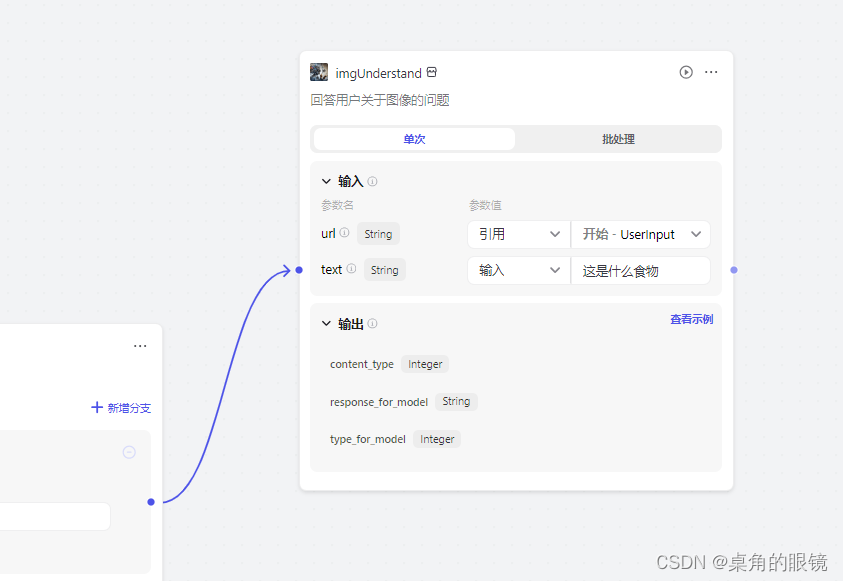Viewport: 843px width, 581px height.
Task: Collapse the left node using circle icon
Action: [x=128, y=452]
